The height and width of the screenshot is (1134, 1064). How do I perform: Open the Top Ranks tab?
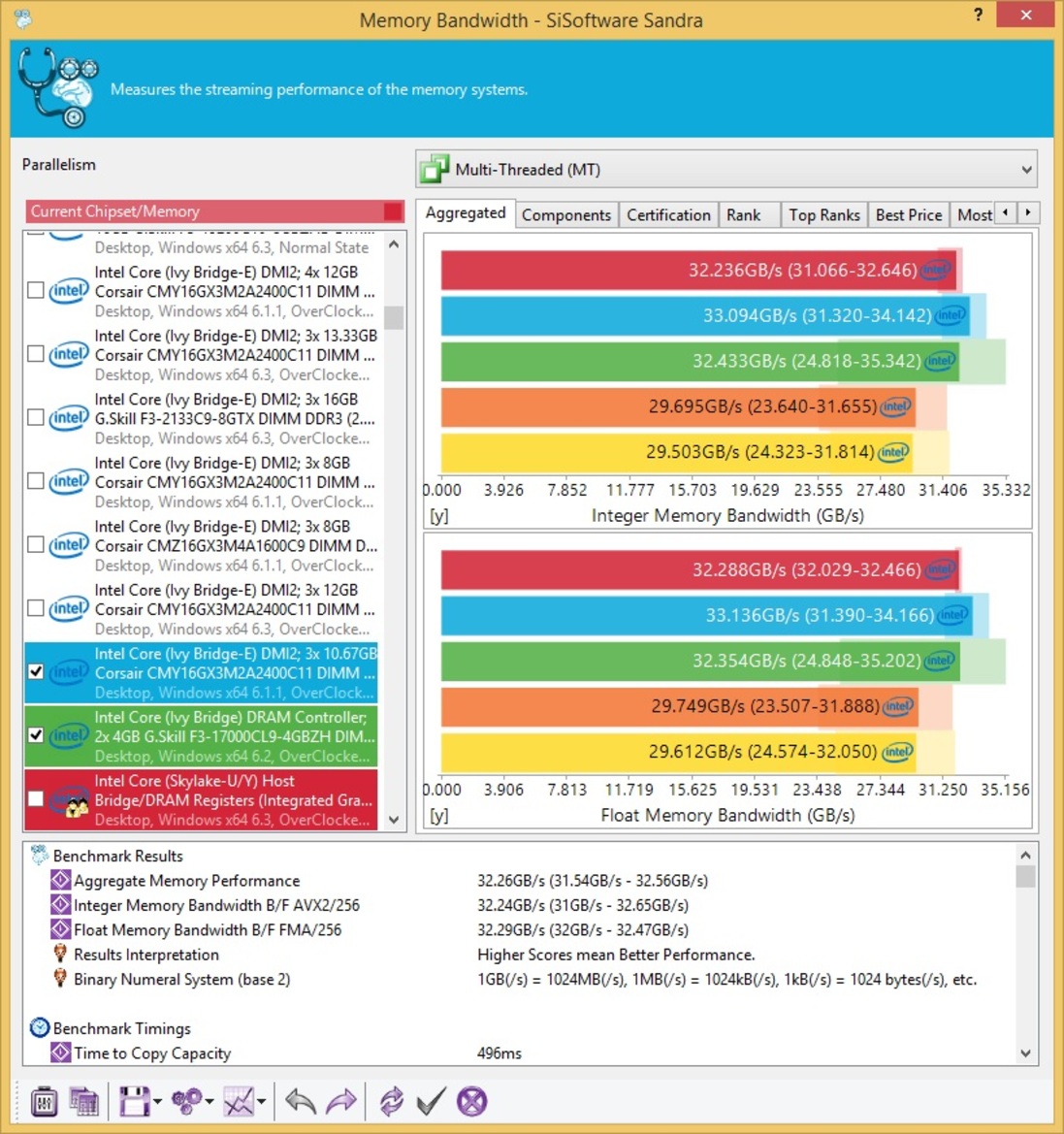pos(823,214)
